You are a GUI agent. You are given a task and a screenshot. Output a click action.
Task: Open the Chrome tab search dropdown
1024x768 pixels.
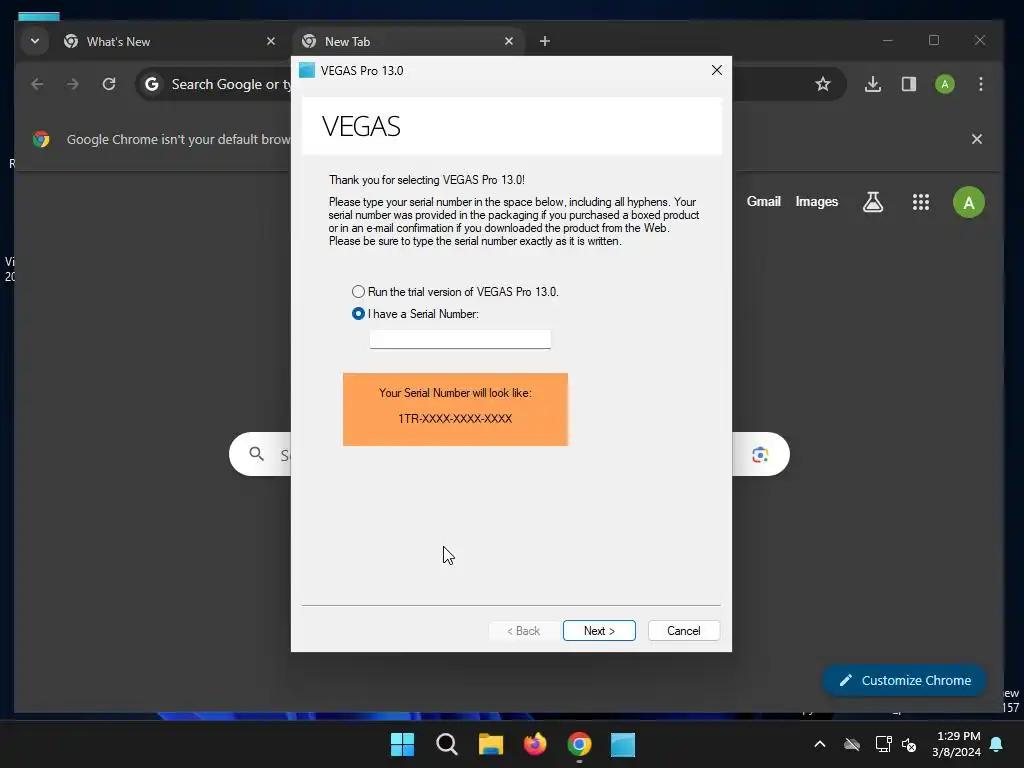coord(35,41)
